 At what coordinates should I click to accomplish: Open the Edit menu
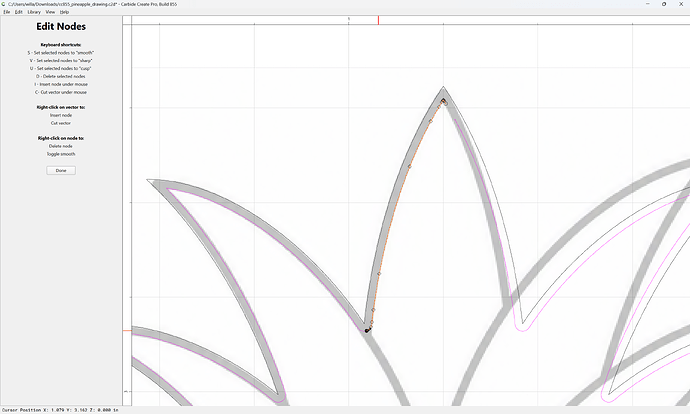18,12
